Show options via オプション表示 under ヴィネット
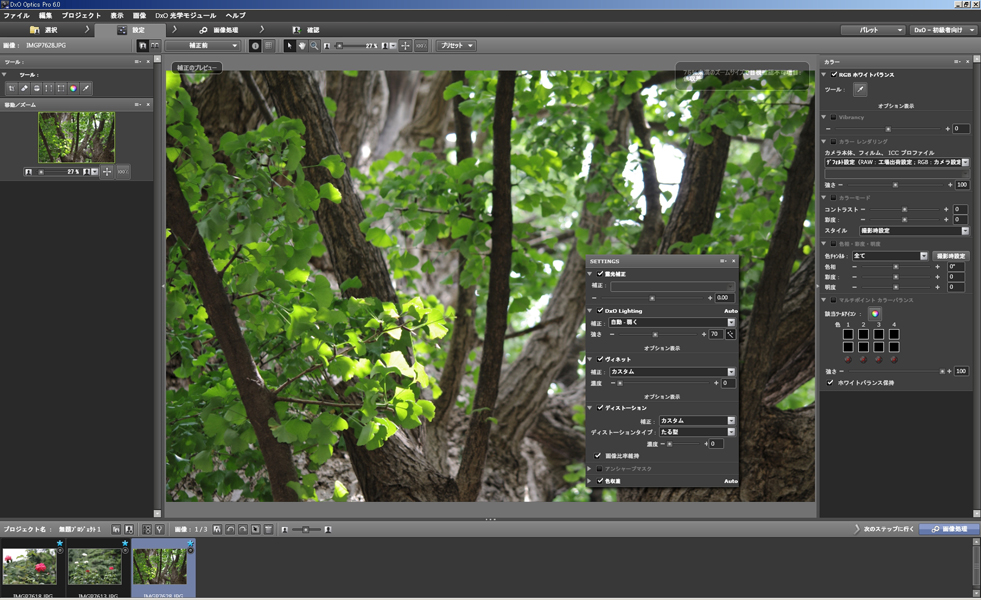This screenshot has width=981, height=600. coord(662,395)
